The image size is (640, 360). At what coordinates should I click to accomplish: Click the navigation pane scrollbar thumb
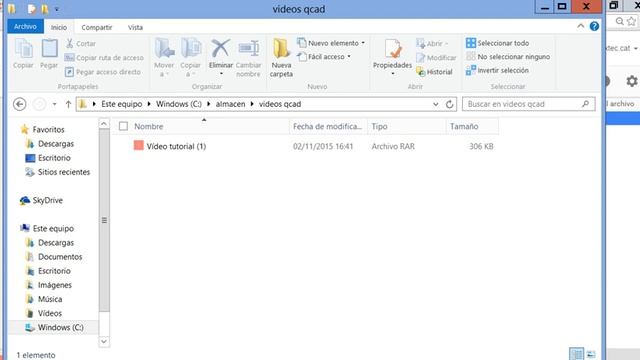[x=104, y=220]
